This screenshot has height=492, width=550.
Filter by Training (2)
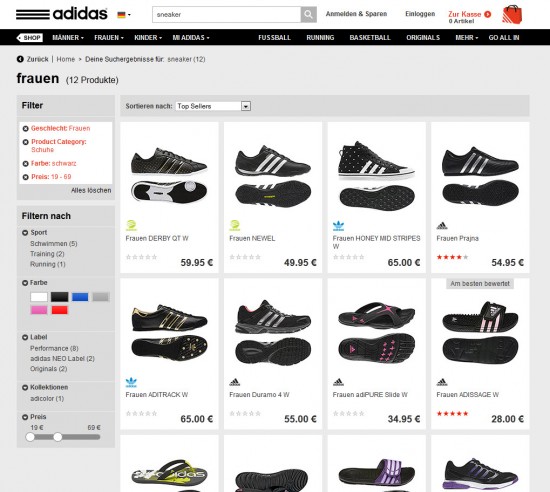(x=47, y=254)
